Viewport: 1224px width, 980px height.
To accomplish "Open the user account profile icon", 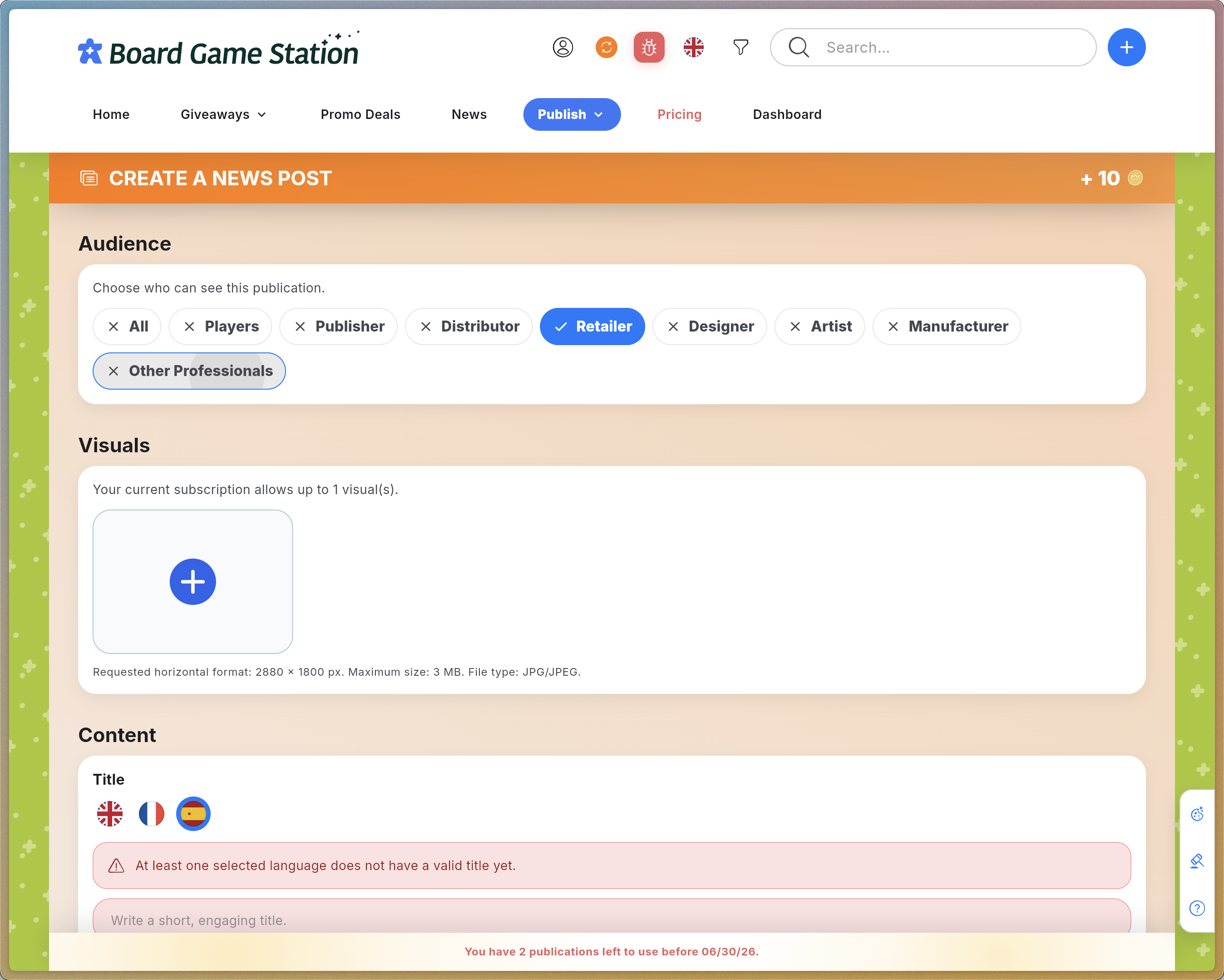I will [563, 47].
